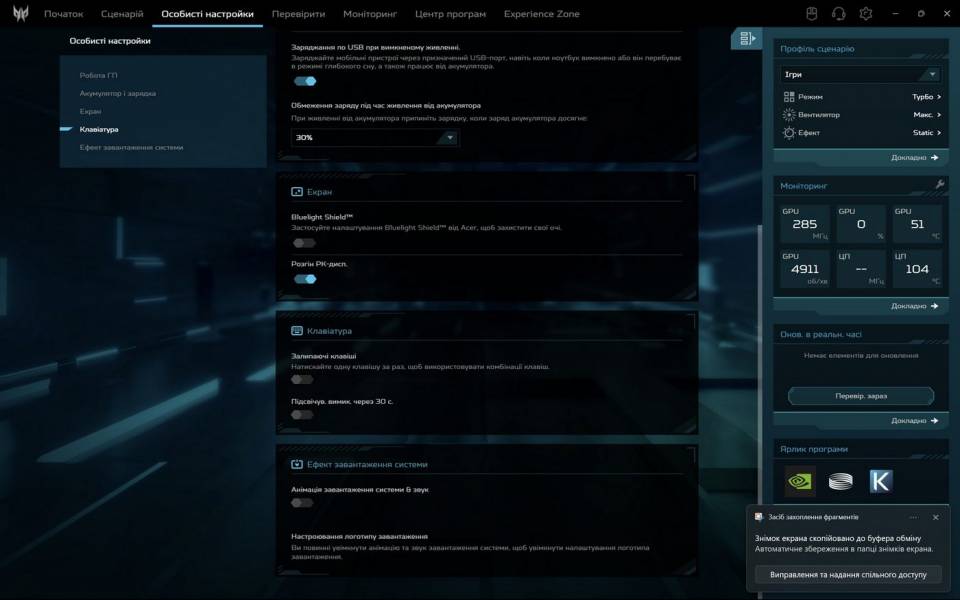Open the gear settings icon
The width and height of the screenshot is (960, 600).
pyautogui.click(x=866, y=14)
